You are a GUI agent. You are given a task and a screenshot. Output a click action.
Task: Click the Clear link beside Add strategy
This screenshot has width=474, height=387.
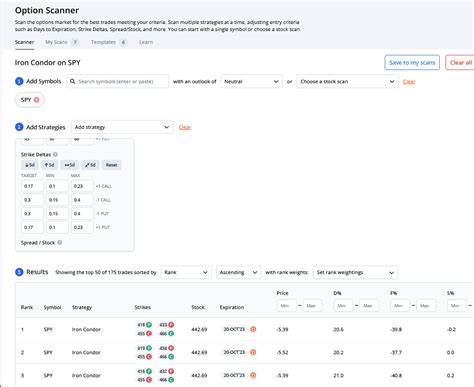(x=185, y=127)
